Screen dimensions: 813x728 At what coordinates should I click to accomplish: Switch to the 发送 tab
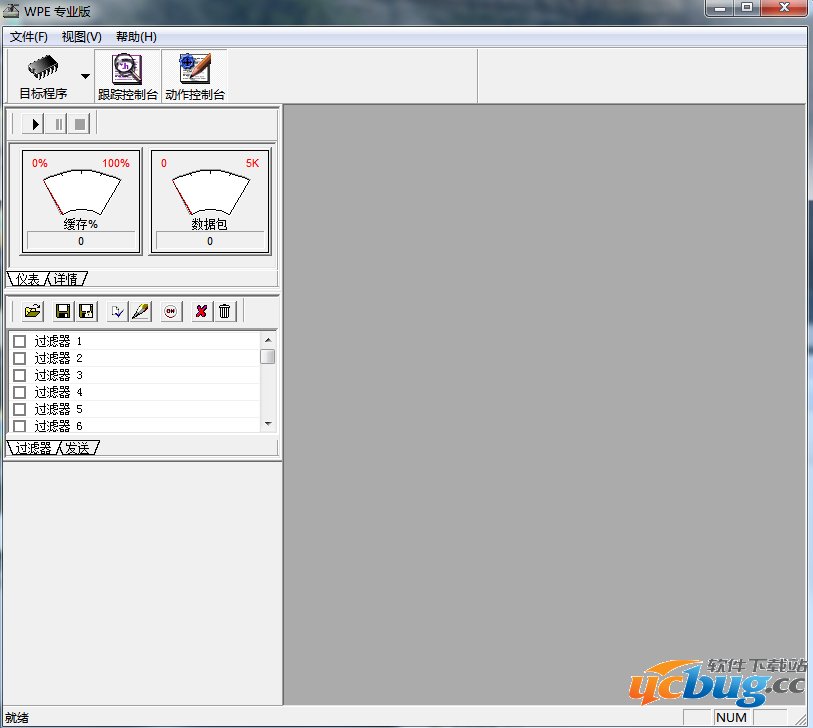tap(77, 448)
